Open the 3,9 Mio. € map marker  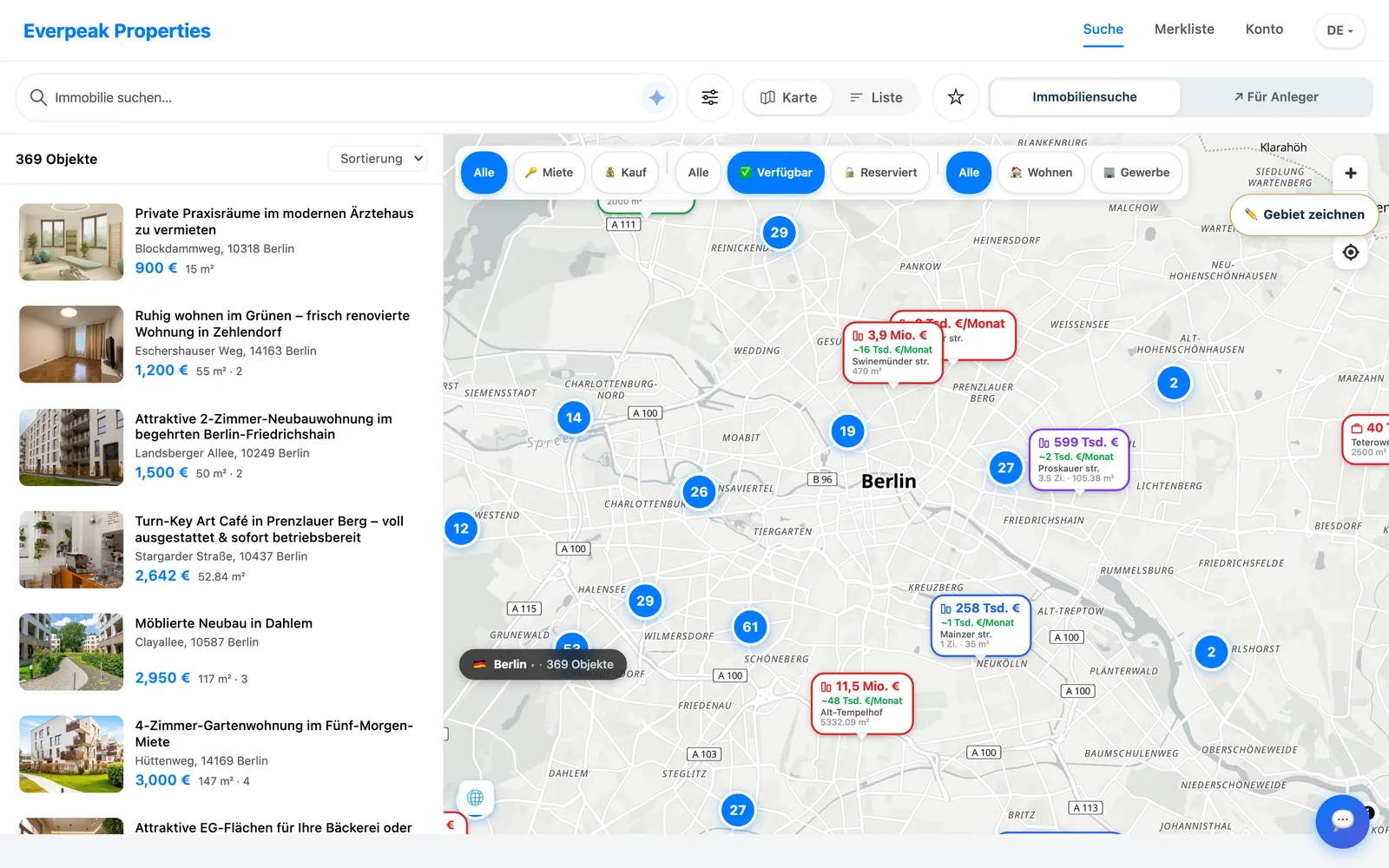point(892,353)
